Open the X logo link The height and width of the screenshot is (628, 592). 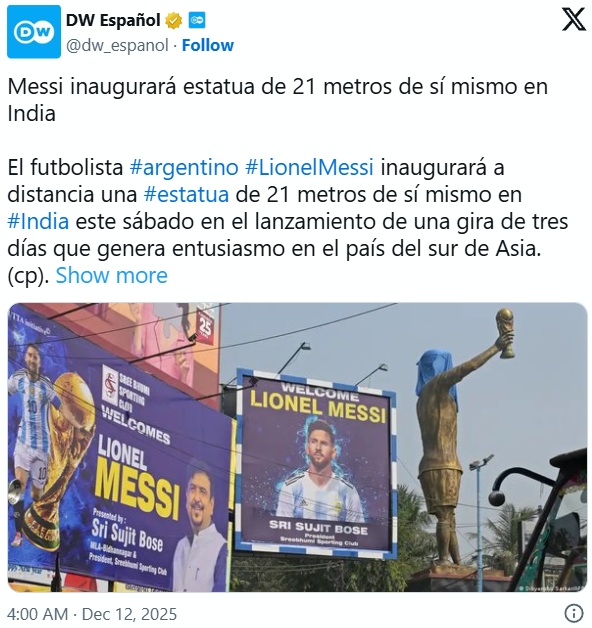click(573, 19)
